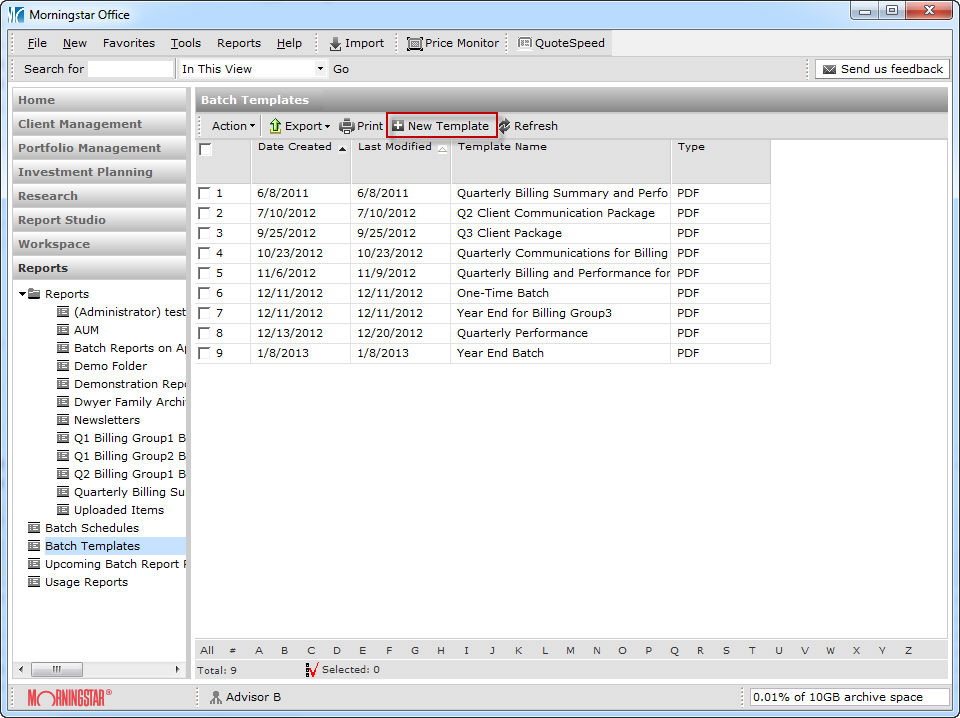The height and width of the screenshot is (718, 960).
Task: Open the Action dropdown menu
Action: (x=233, y=126)
